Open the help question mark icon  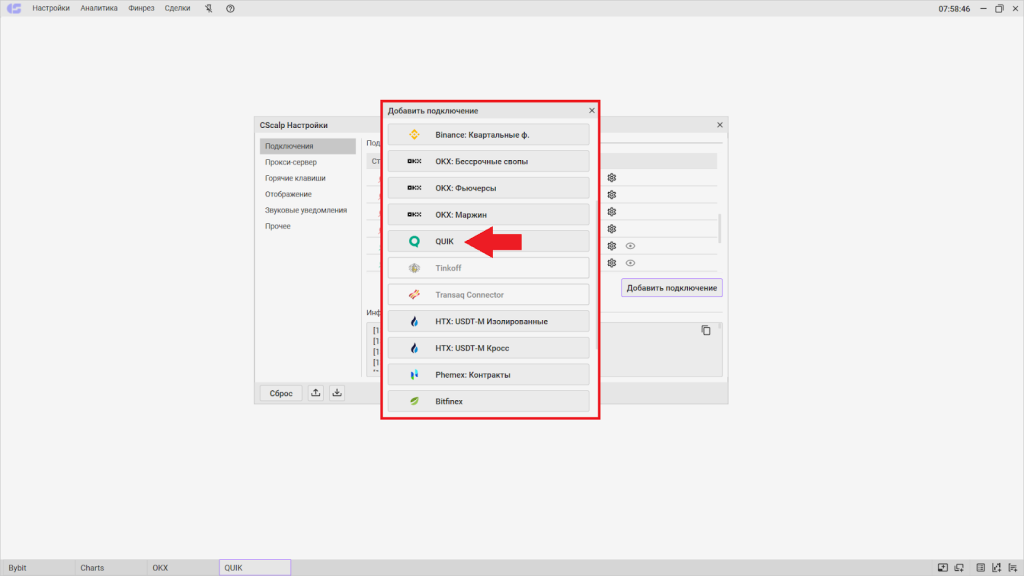click(x=230, y=8)
